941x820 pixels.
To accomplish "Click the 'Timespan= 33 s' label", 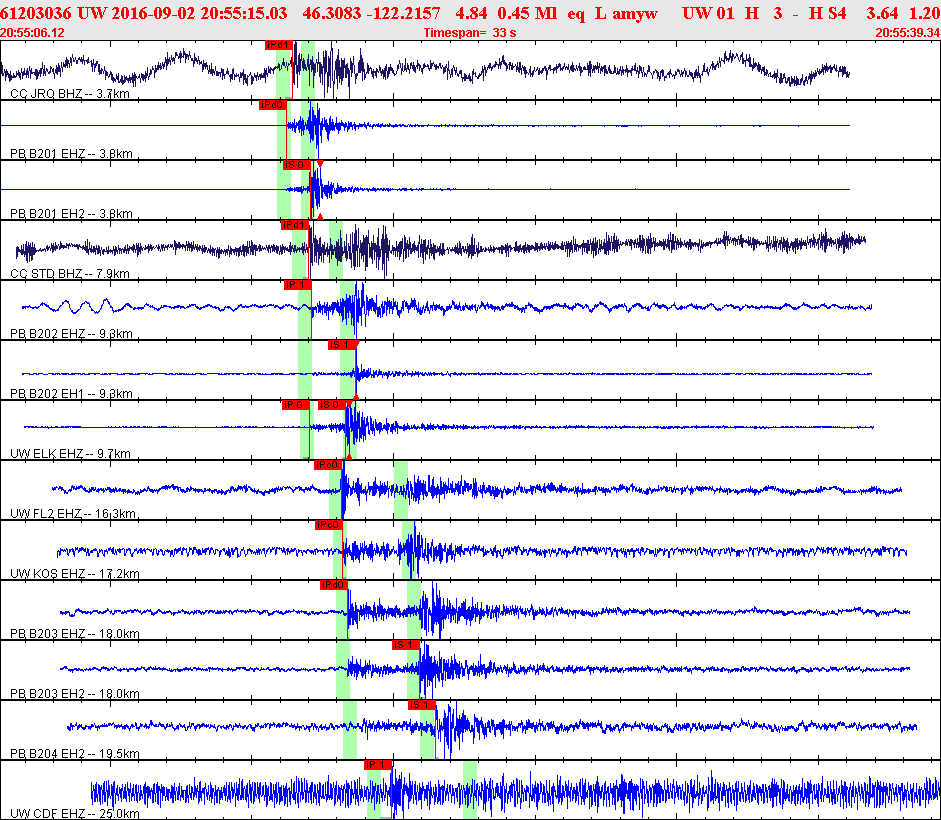I will [470, 32].
